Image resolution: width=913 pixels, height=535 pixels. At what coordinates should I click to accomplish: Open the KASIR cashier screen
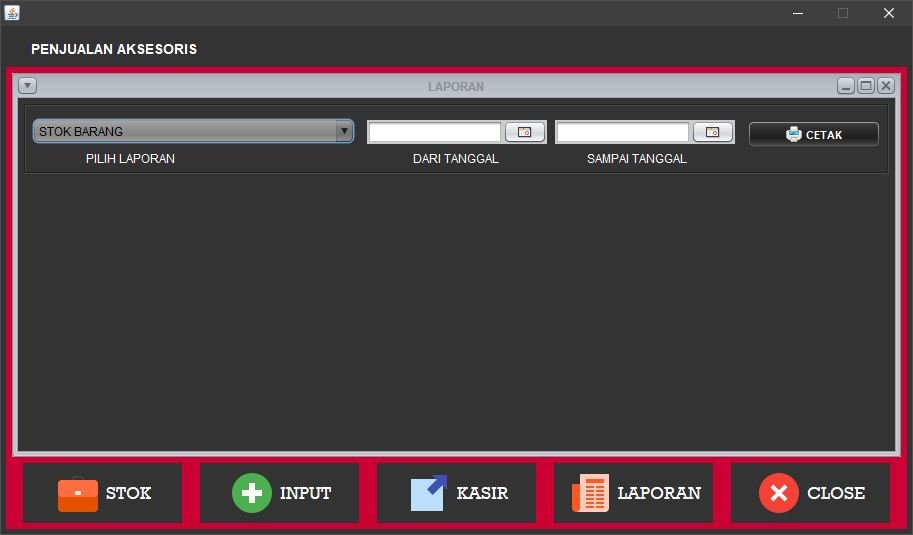(457, 493)
